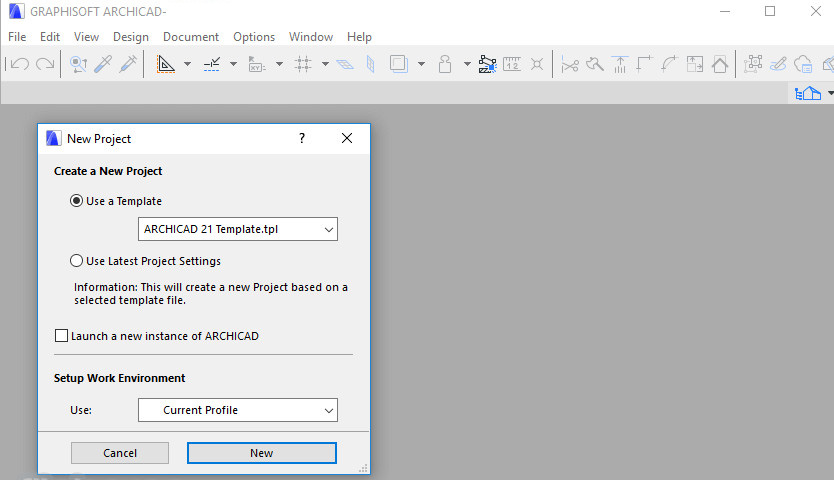Open the Current Profile dropdown
Viewport: 834px width, 480px height.
coord(238,410)
